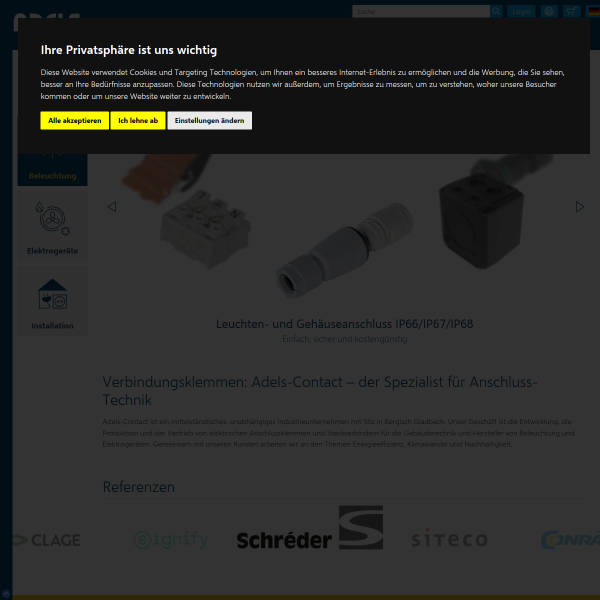Open the shopping cart icon

[571, 11]
